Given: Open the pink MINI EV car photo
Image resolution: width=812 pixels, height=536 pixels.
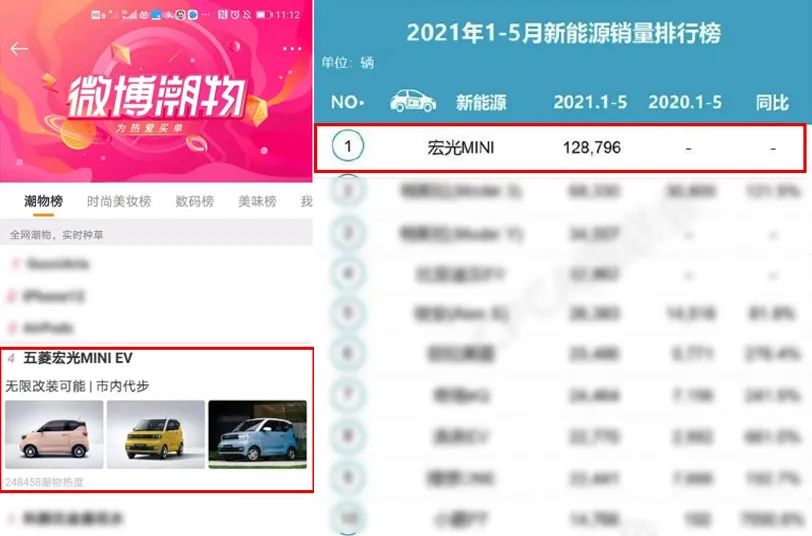Looking at the screenshot, I should 54,434.
